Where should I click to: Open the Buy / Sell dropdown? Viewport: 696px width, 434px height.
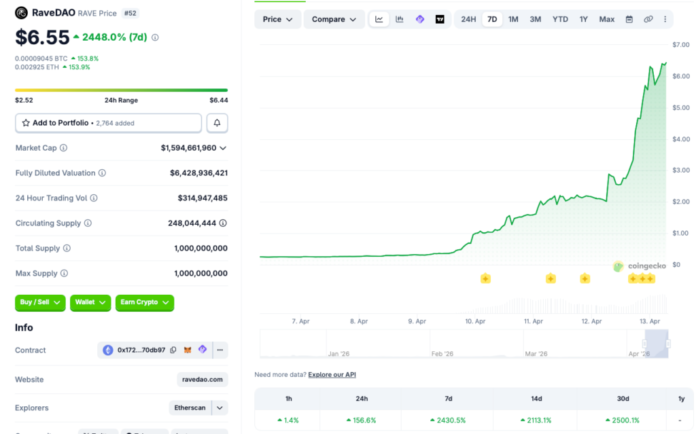pos(40,303)
